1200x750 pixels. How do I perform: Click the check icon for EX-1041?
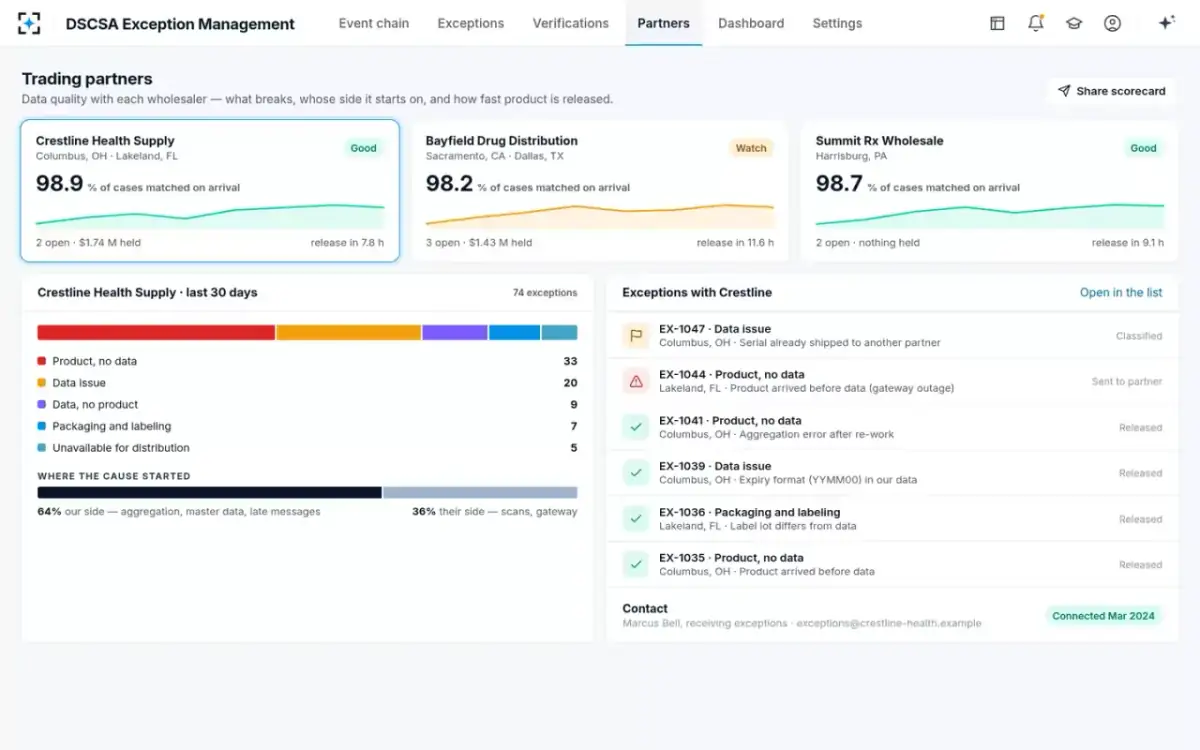point(636,427)
